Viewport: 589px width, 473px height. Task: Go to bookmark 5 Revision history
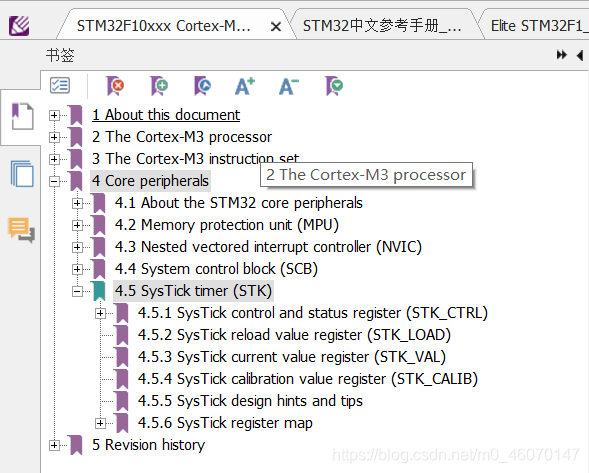pos(149,445)
